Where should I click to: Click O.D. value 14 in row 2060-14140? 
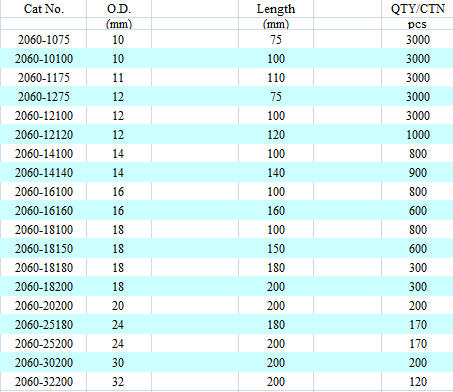pyautogui.click(x=118, y=173)
